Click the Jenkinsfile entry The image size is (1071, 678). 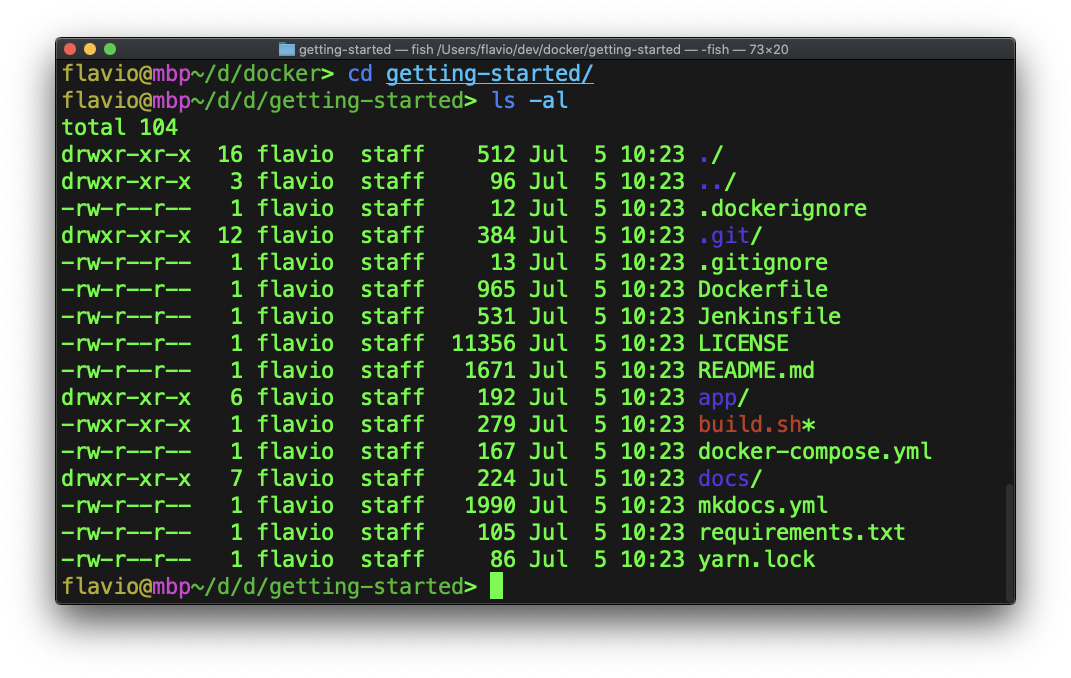click(x=768, y=317)
